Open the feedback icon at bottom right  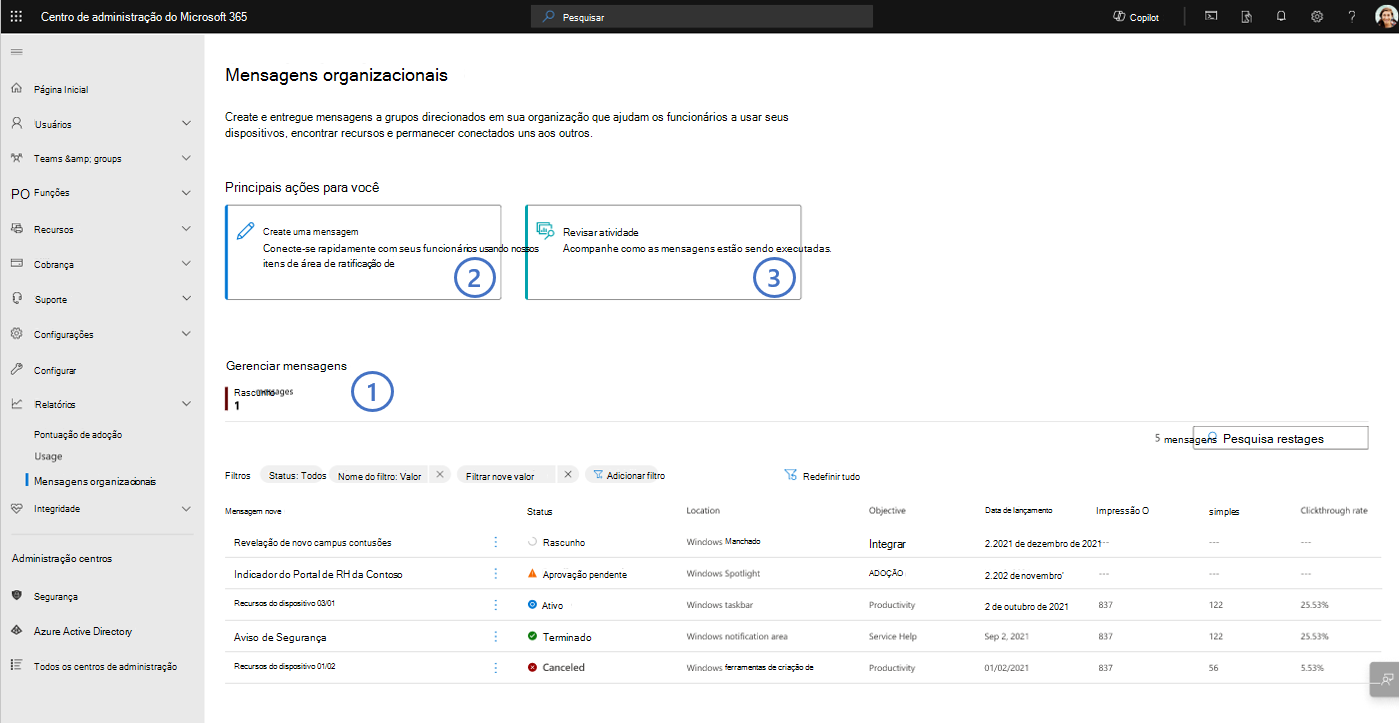click(1386, 678)
